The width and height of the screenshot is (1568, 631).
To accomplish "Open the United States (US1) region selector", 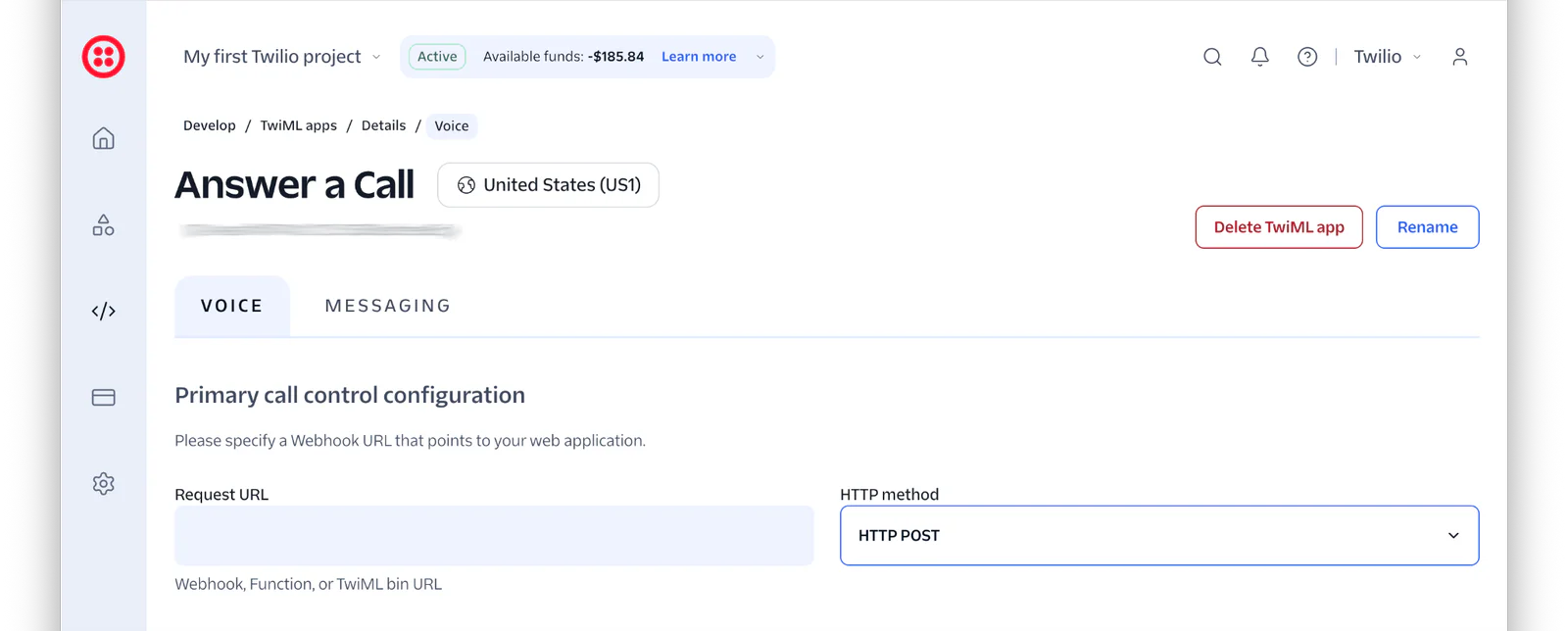I will click(548, 185).
